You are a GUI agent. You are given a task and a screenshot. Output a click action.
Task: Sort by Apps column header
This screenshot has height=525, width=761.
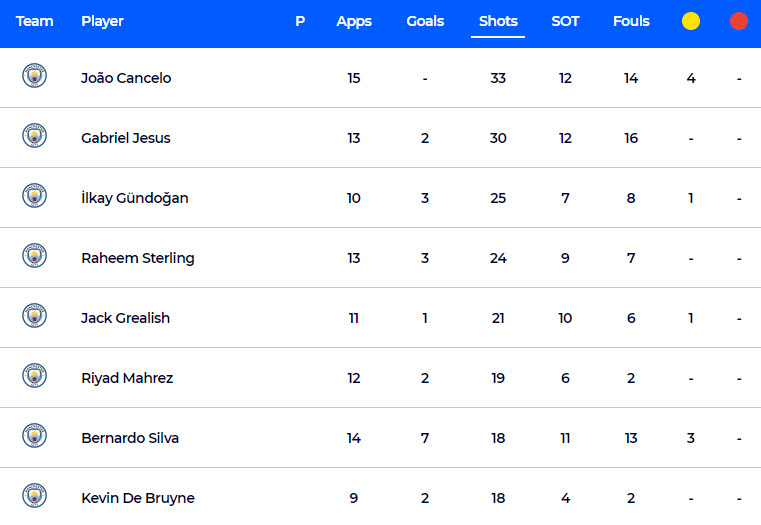tap(354, 21)
